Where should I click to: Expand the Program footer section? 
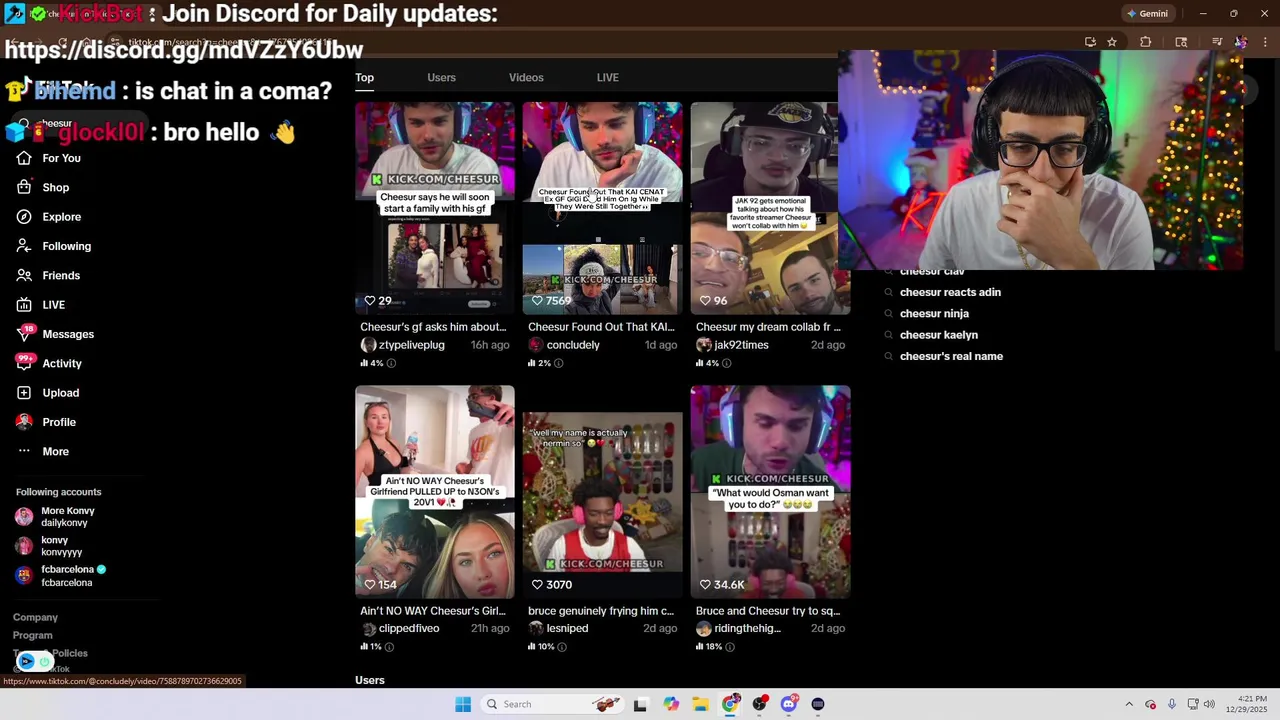click(33, 636)
